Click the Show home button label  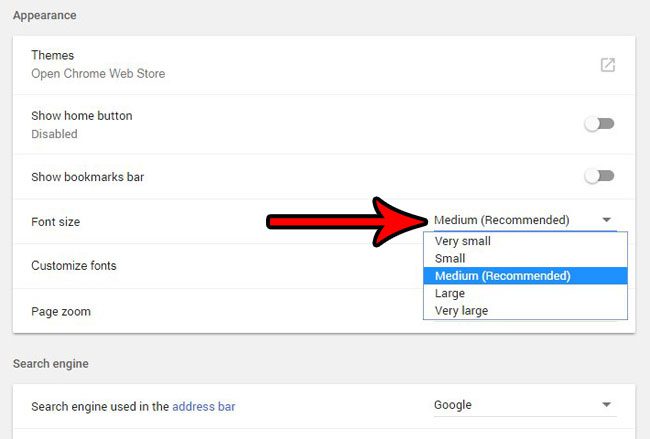(x=81, y=116)
